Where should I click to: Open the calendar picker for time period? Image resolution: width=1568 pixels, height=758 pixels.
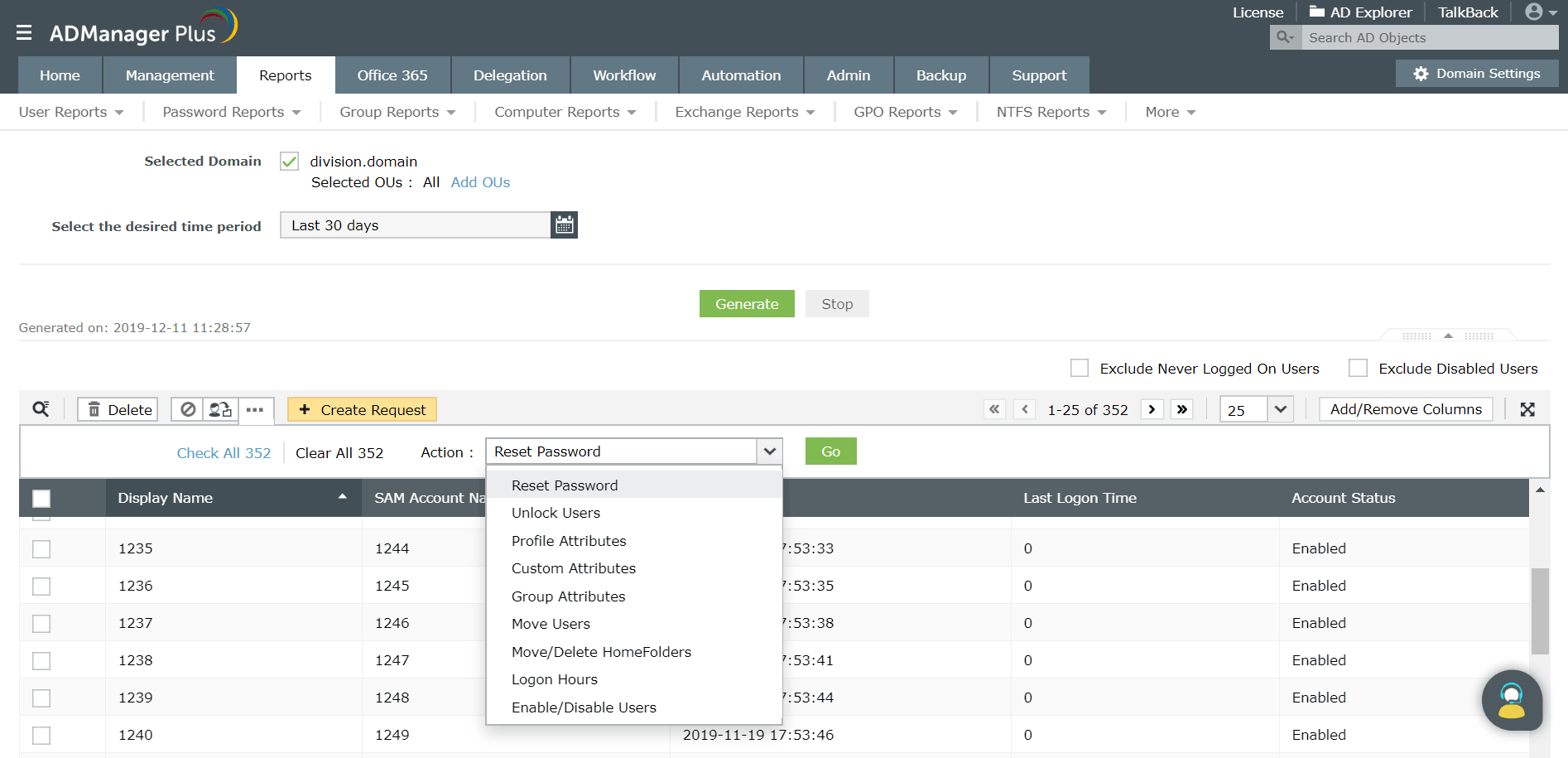564,225
